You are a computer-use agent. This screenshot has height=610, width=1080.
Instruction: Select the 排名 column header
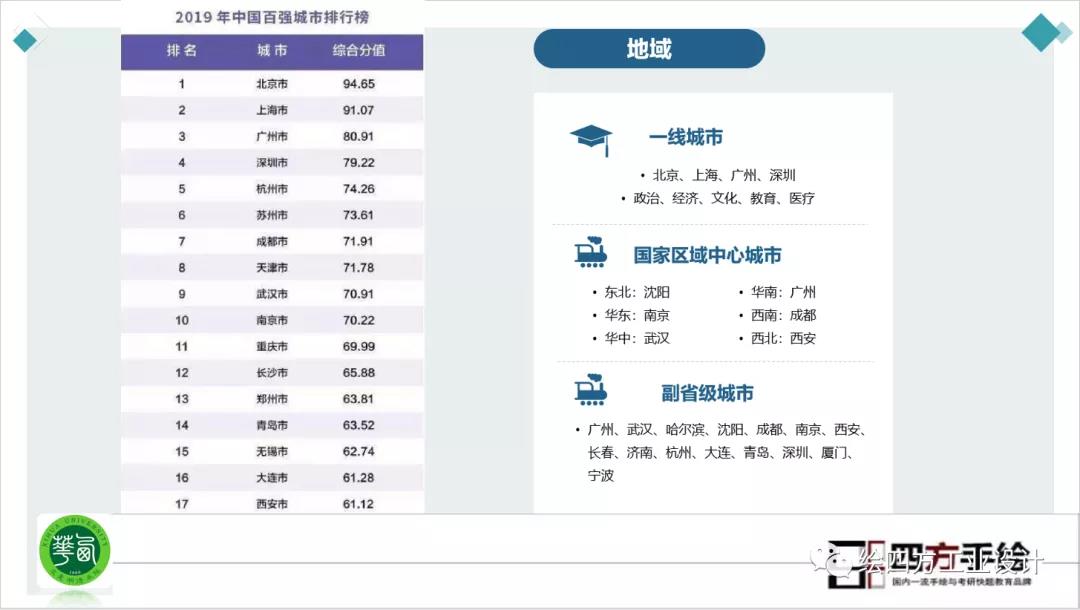click(182, 50)
